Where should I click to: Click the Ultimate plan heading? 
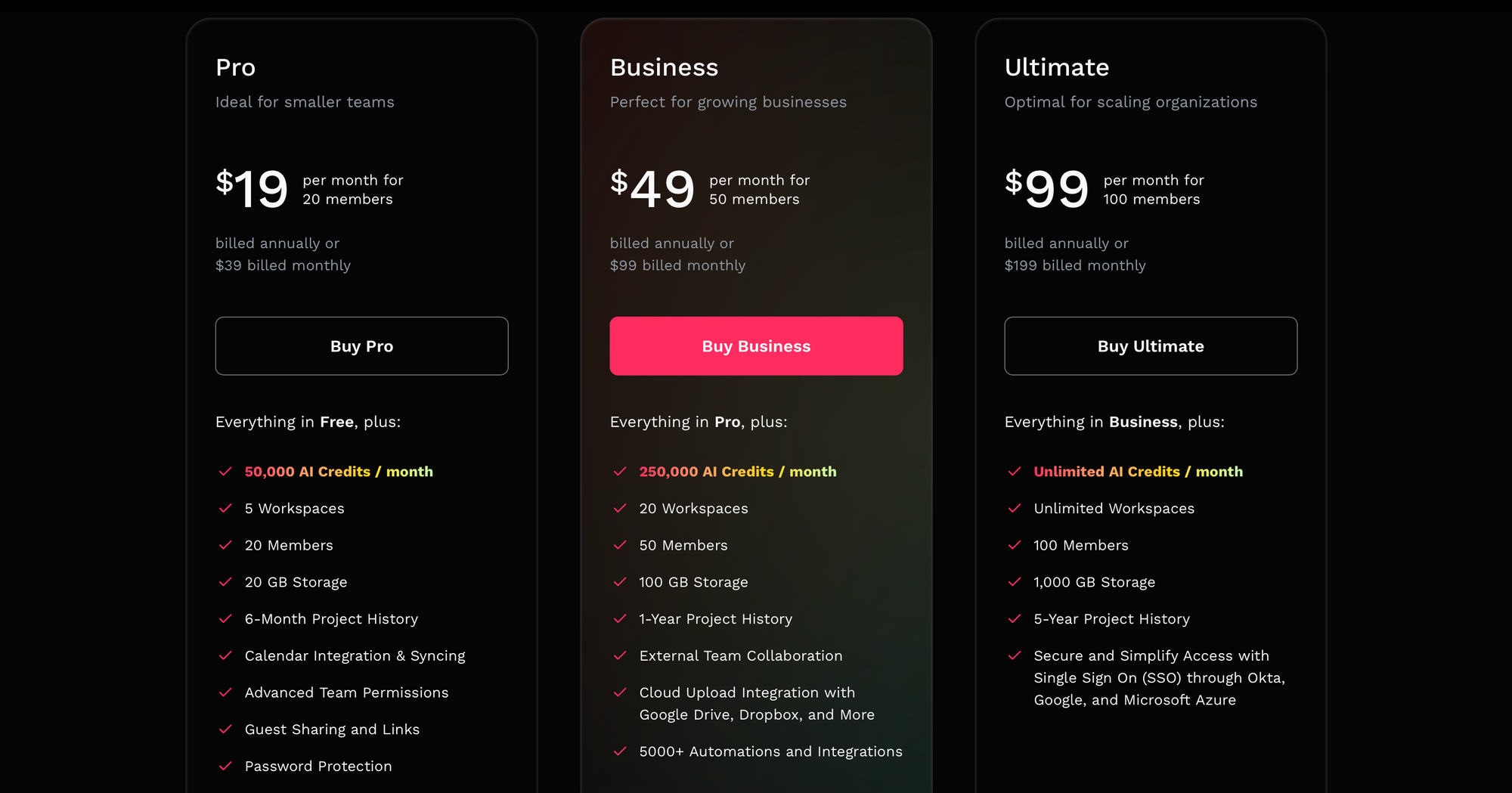coord(1056,67)
